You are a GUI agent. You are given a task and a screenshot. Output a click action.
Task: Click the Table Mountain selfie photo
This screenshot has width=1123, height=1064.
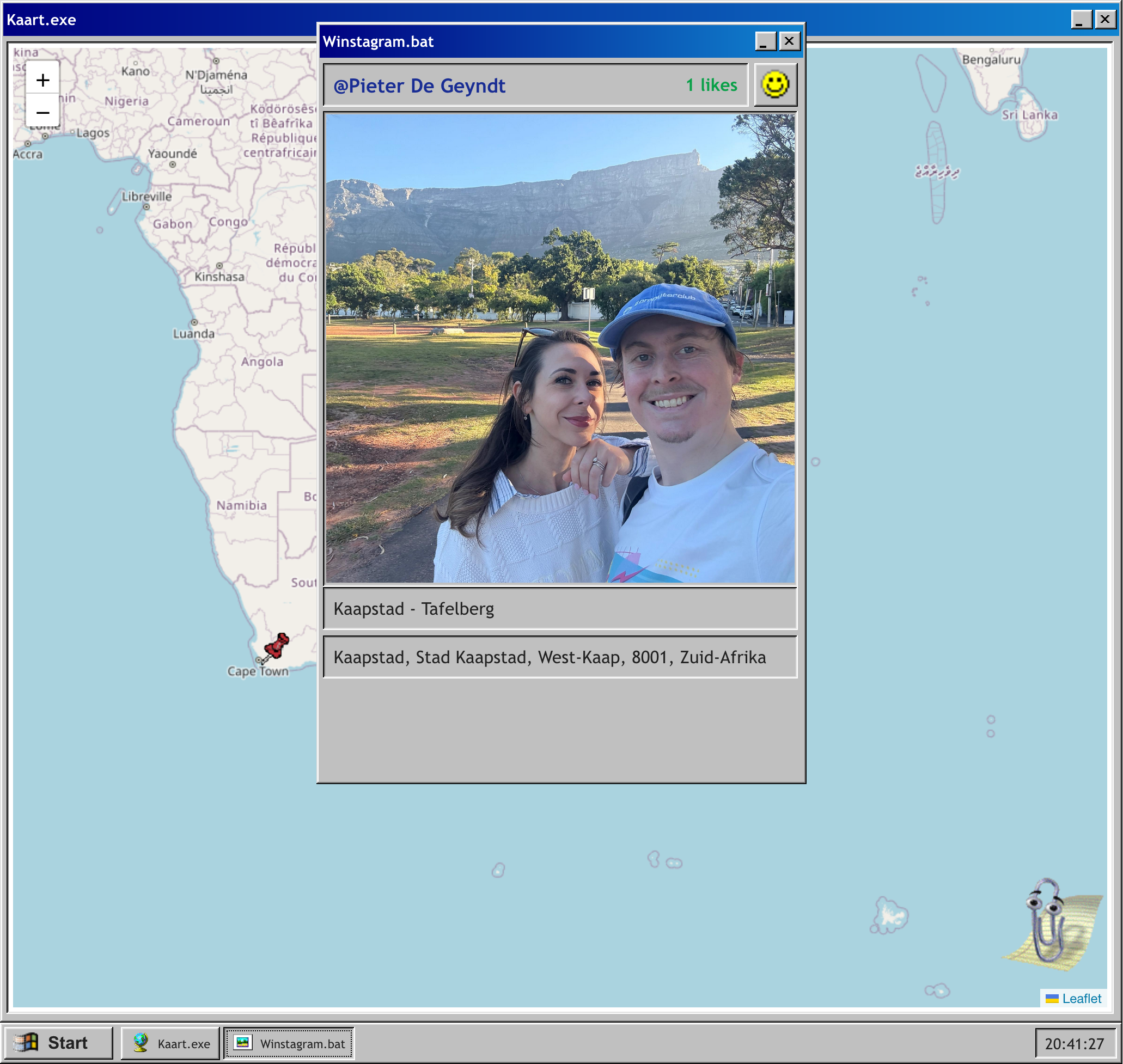point(560,348)
